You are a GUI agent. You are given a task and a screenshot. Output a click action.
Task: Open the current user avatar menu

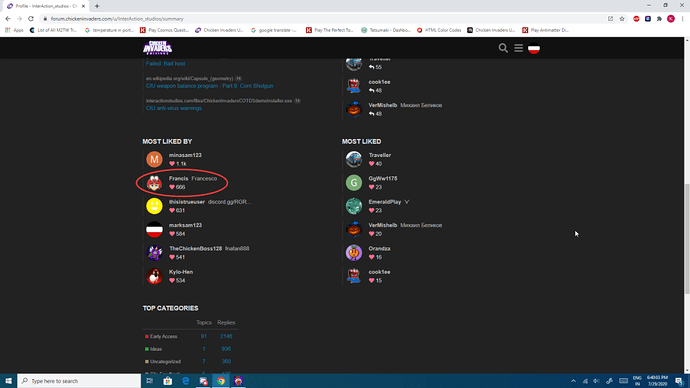pyautogui.click(x=534, y=48)
